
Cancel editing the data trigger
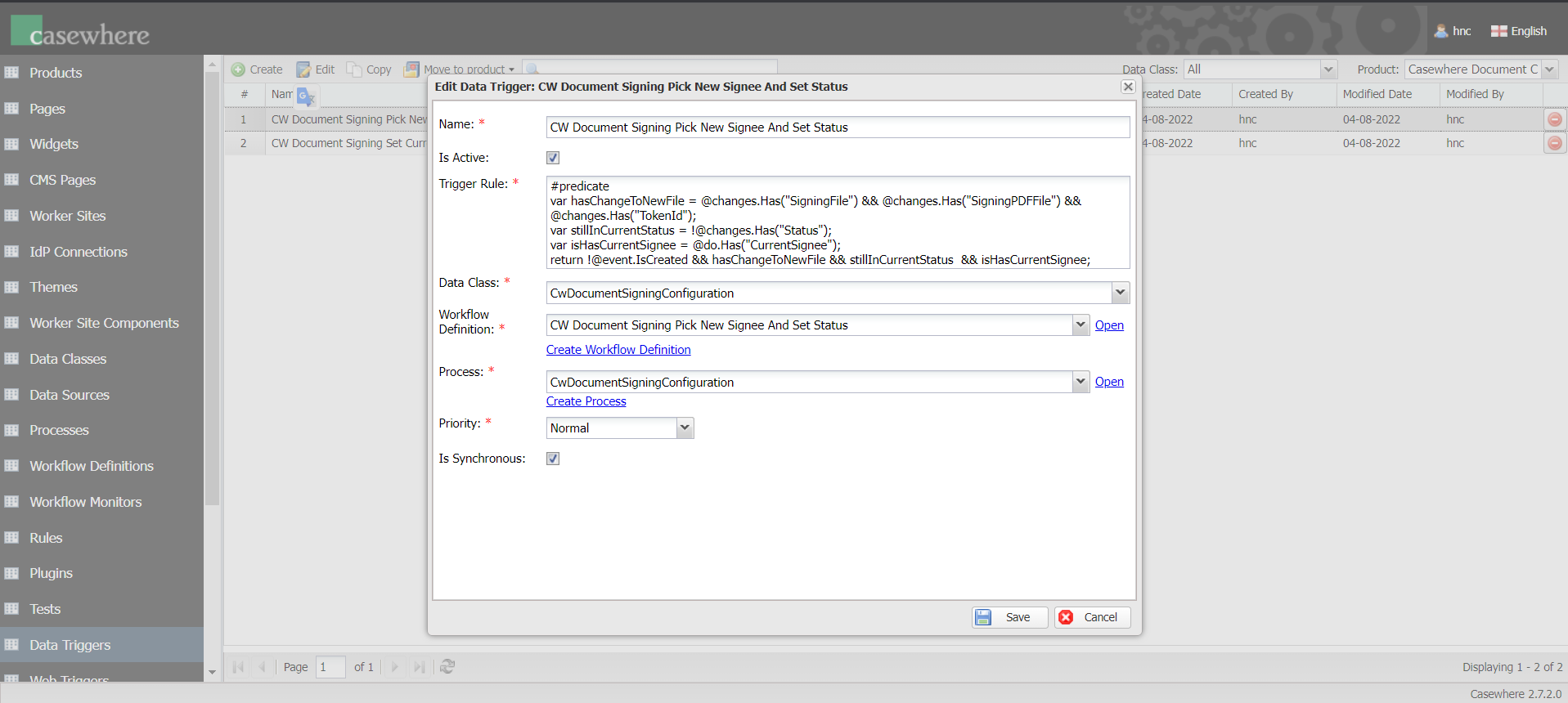[1092, 617]
